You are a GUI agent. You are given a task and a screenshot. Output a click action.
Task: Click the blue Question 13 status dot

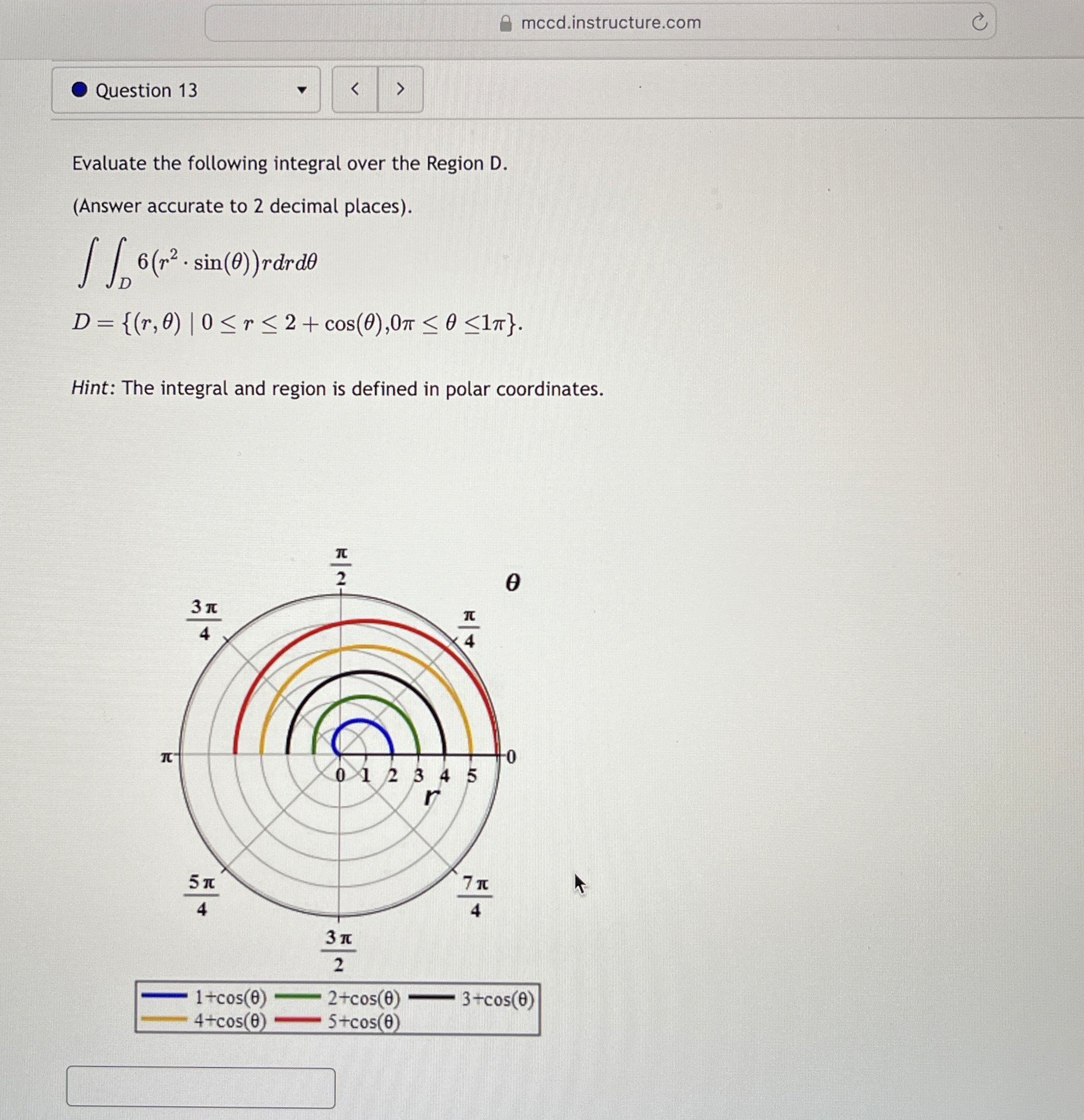80,90
